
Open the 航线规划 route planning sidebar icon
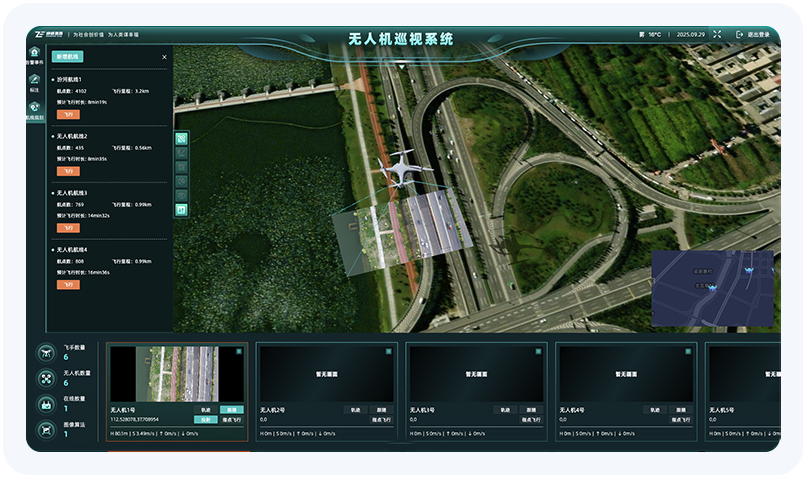pos(35,109)
